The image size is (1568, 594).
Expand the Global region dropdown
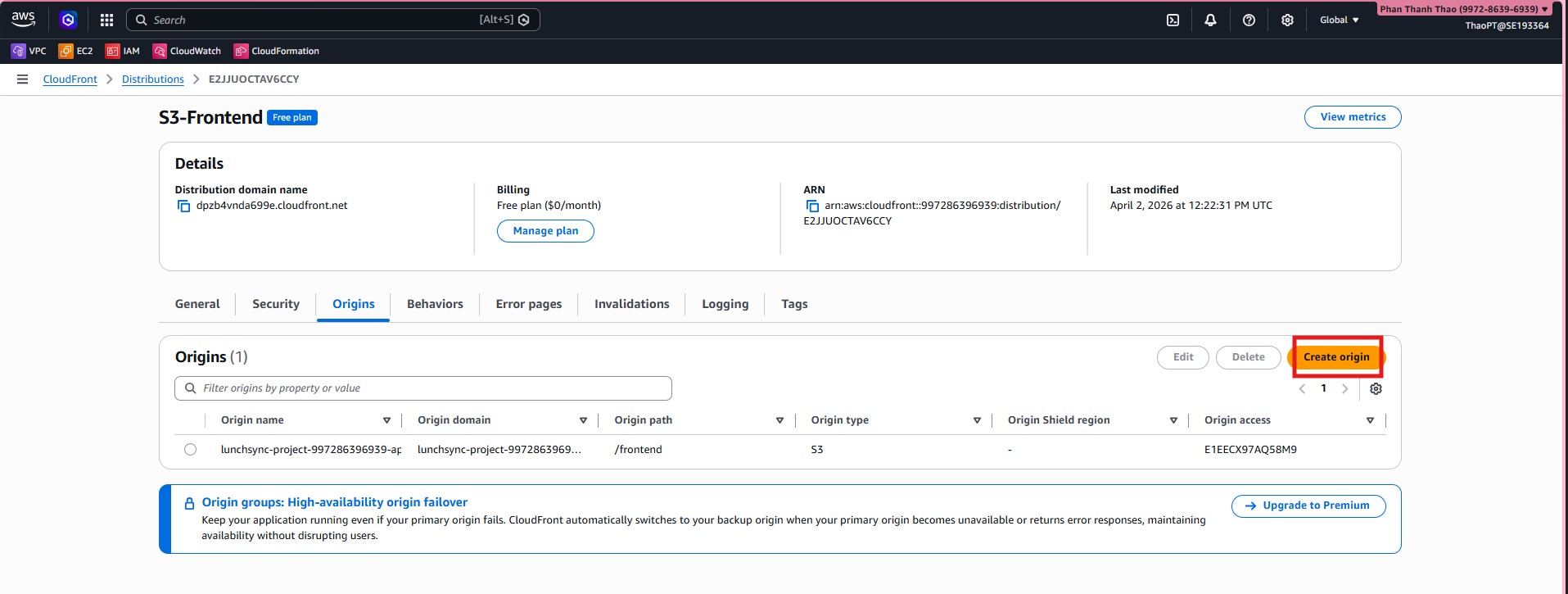tap(1339, 20)
